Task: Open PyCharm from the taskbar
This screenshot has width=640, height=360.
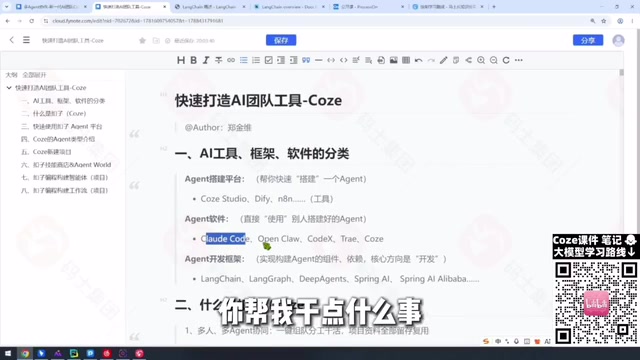Action: 74,353
